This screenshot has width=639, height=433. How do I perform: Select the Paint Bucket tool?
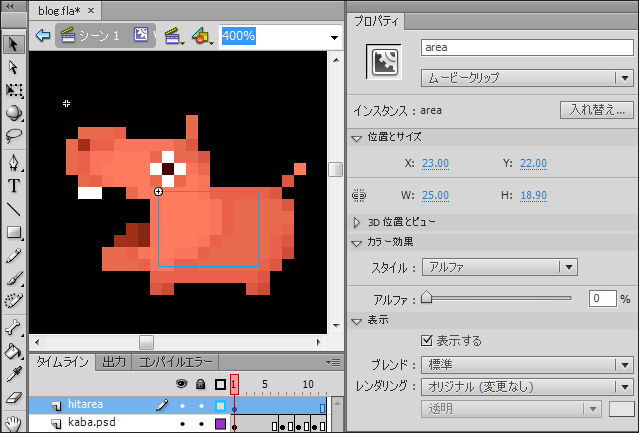pos(14,351)
